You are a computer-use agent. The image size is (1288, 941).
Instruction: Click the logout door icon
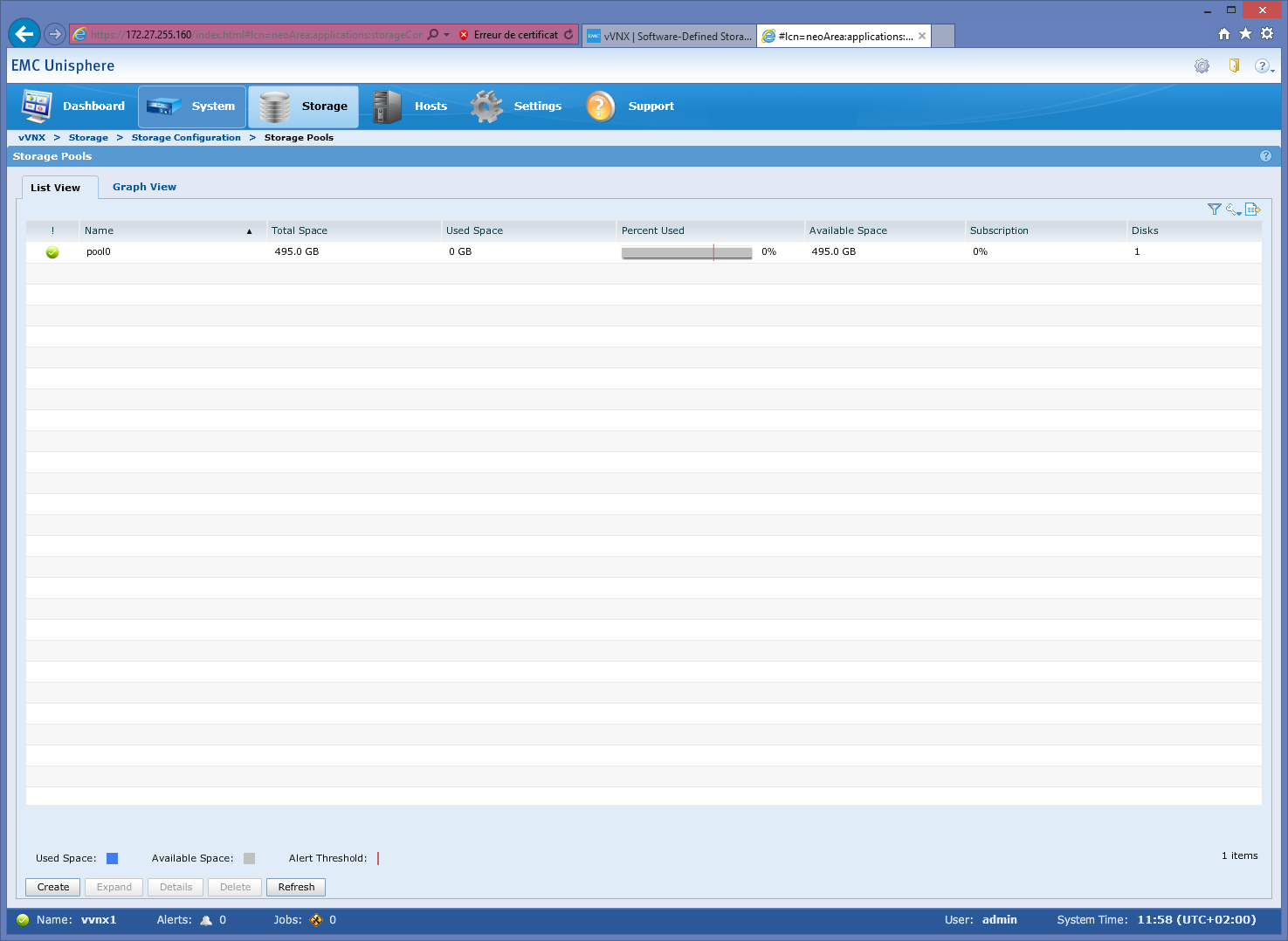1234,65
